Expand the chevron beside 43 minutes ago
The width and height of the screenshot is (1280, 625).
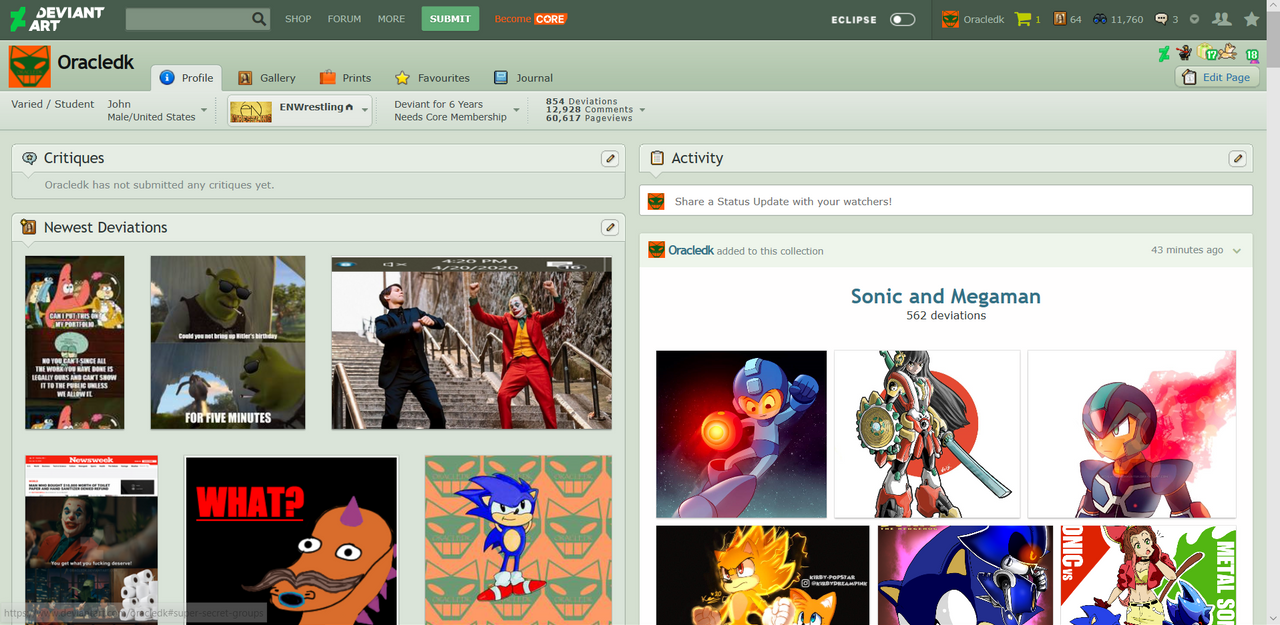pos(1237,251)
